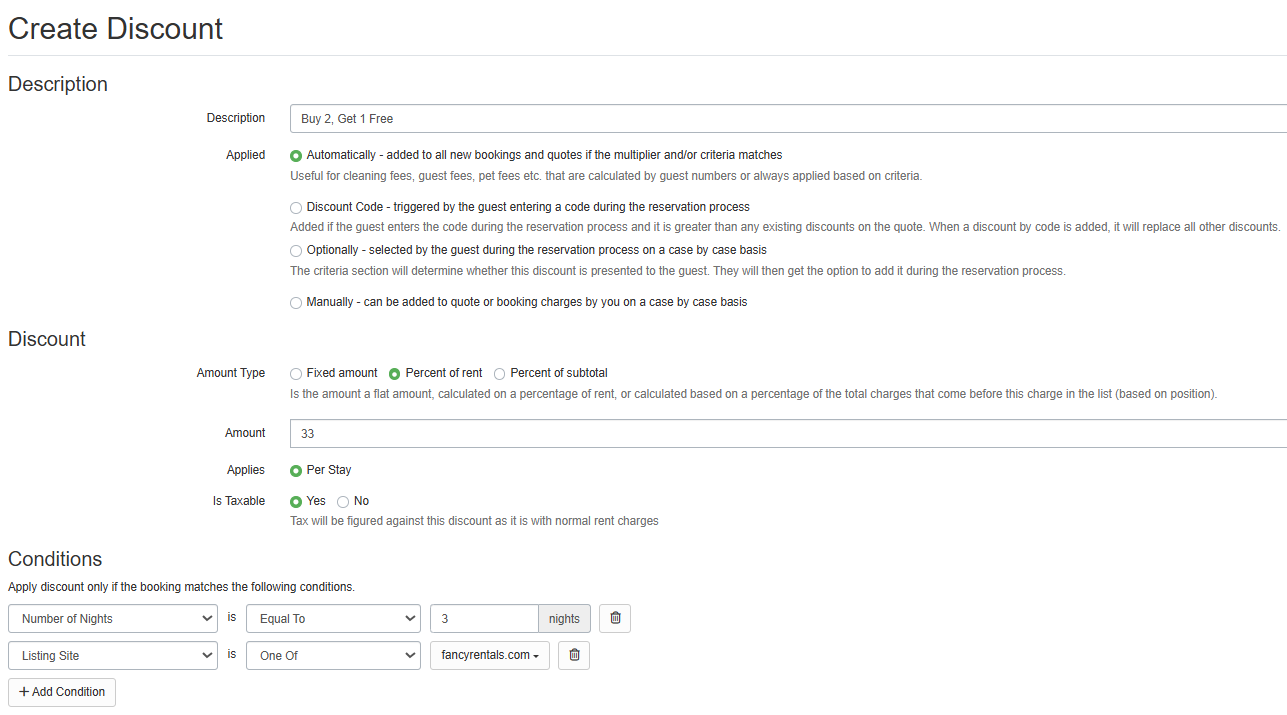The width and height of the screenshot is (1287, 715).
Task: Set Is Taxable to Yes
Action: 296,502
